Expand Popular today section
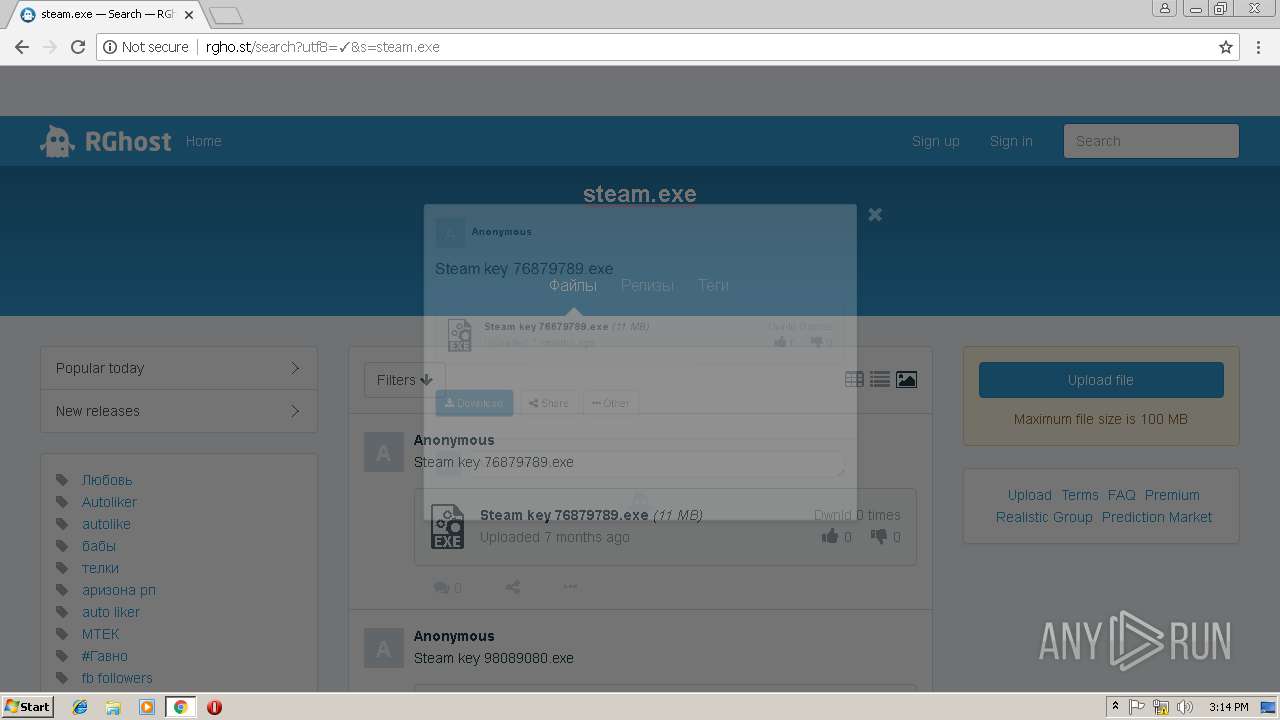This screenshot has width=1280, height=720. (179, 368)
